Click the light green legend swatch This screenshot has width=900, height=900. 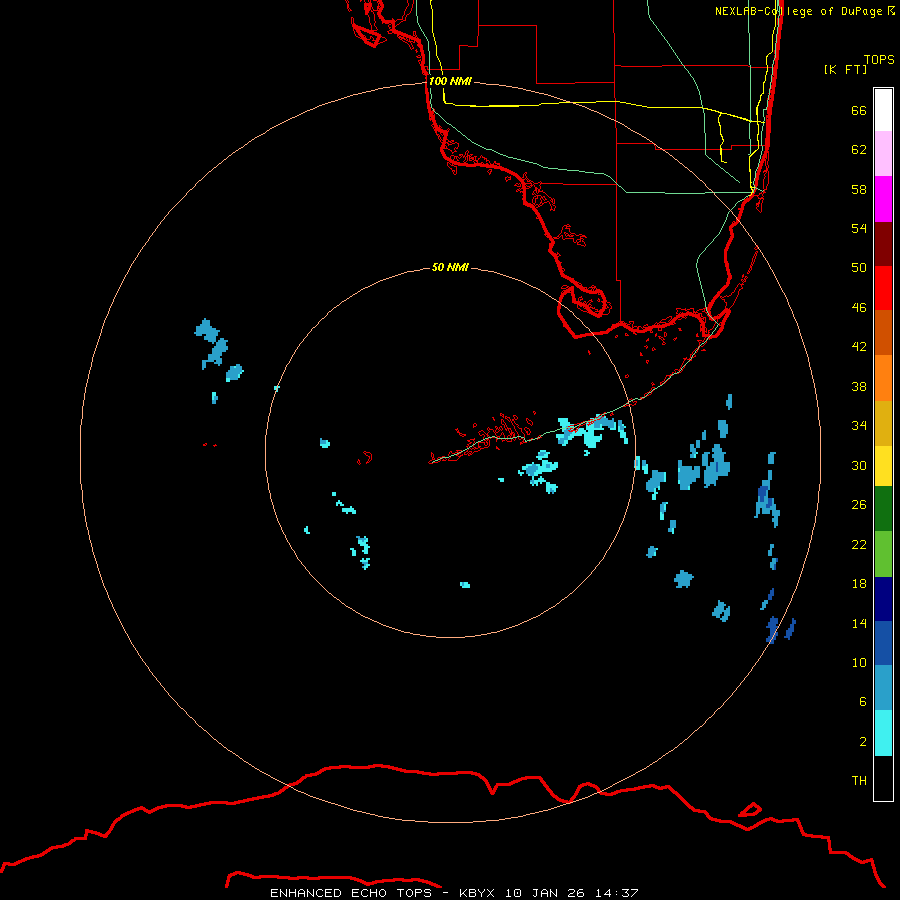tap(883, 554)
